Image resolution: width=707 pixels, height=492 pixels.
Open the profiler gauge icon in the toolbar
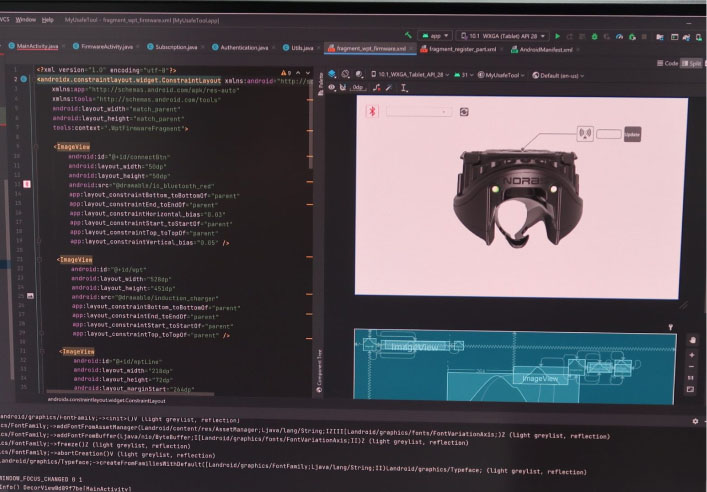619,37
